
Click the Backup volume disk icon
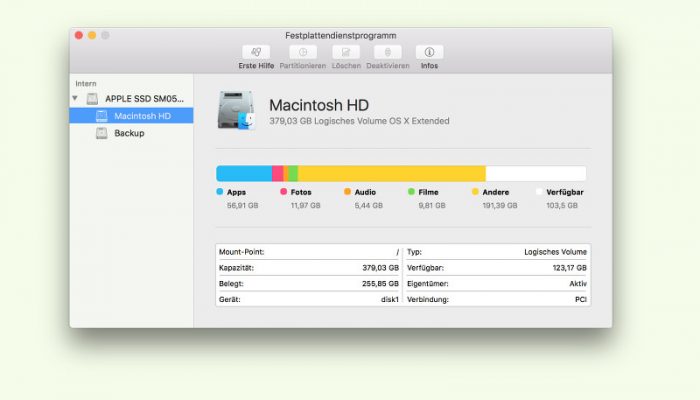[x=102, y=133]
